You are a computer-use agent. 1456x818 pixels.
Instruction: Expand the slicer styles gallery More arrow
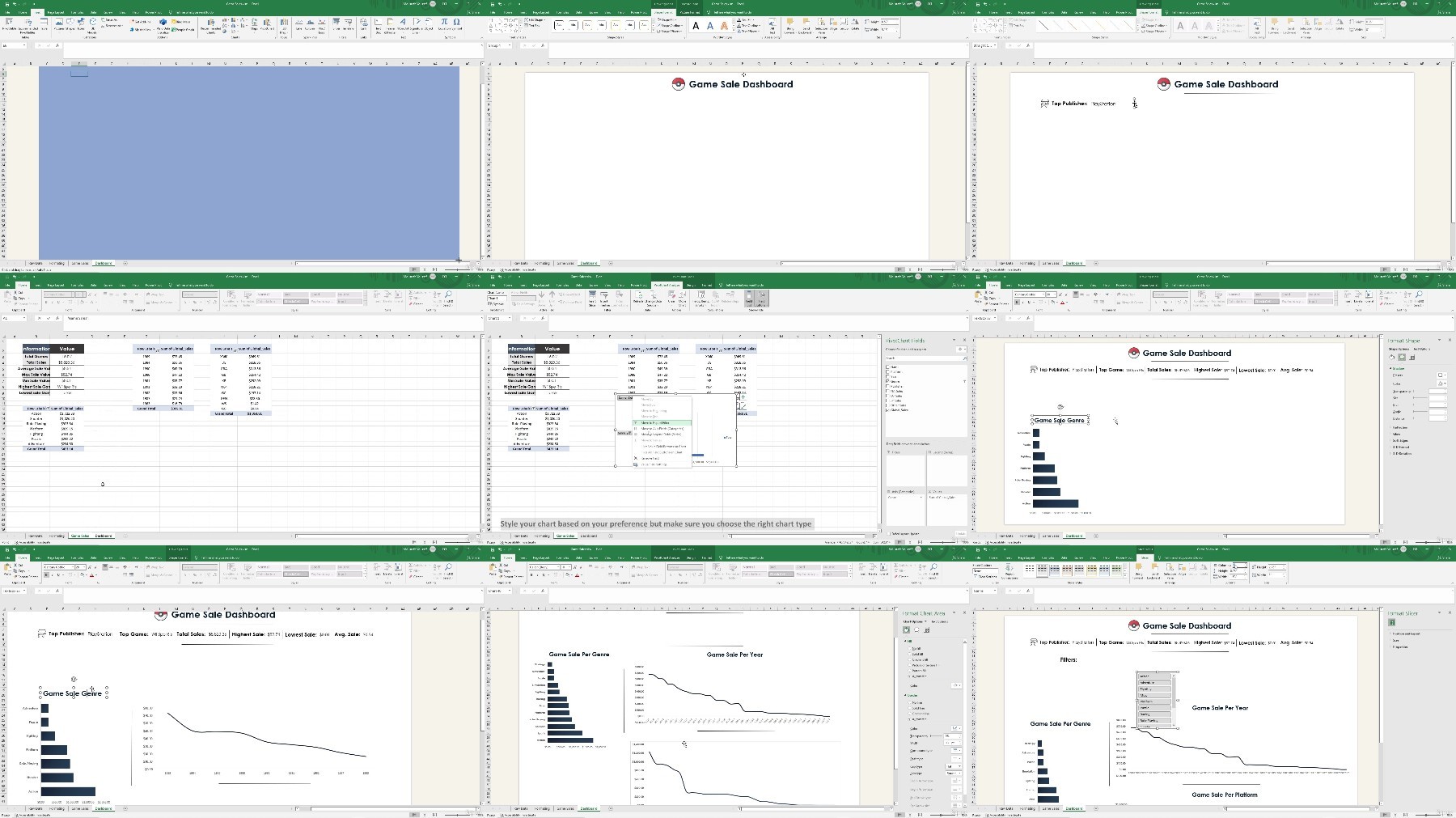click(1125, 575)
